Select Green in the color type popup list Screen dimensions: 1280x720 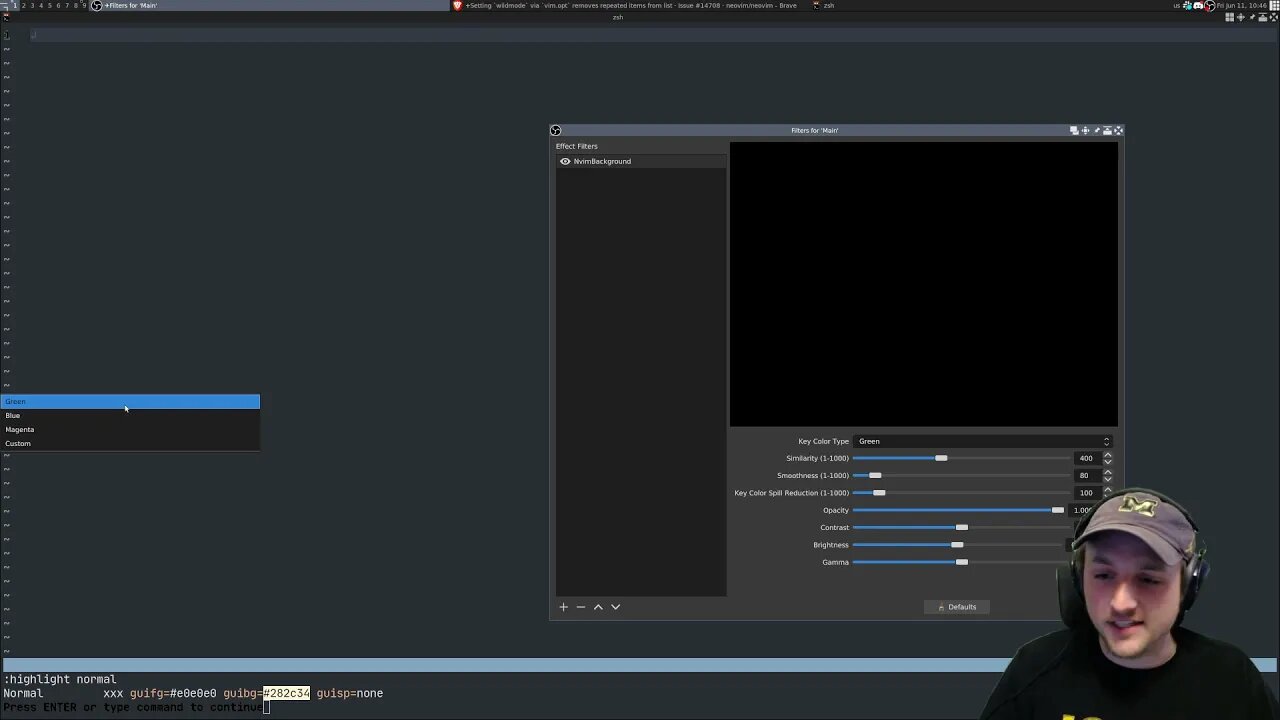[x=131, y=401]
